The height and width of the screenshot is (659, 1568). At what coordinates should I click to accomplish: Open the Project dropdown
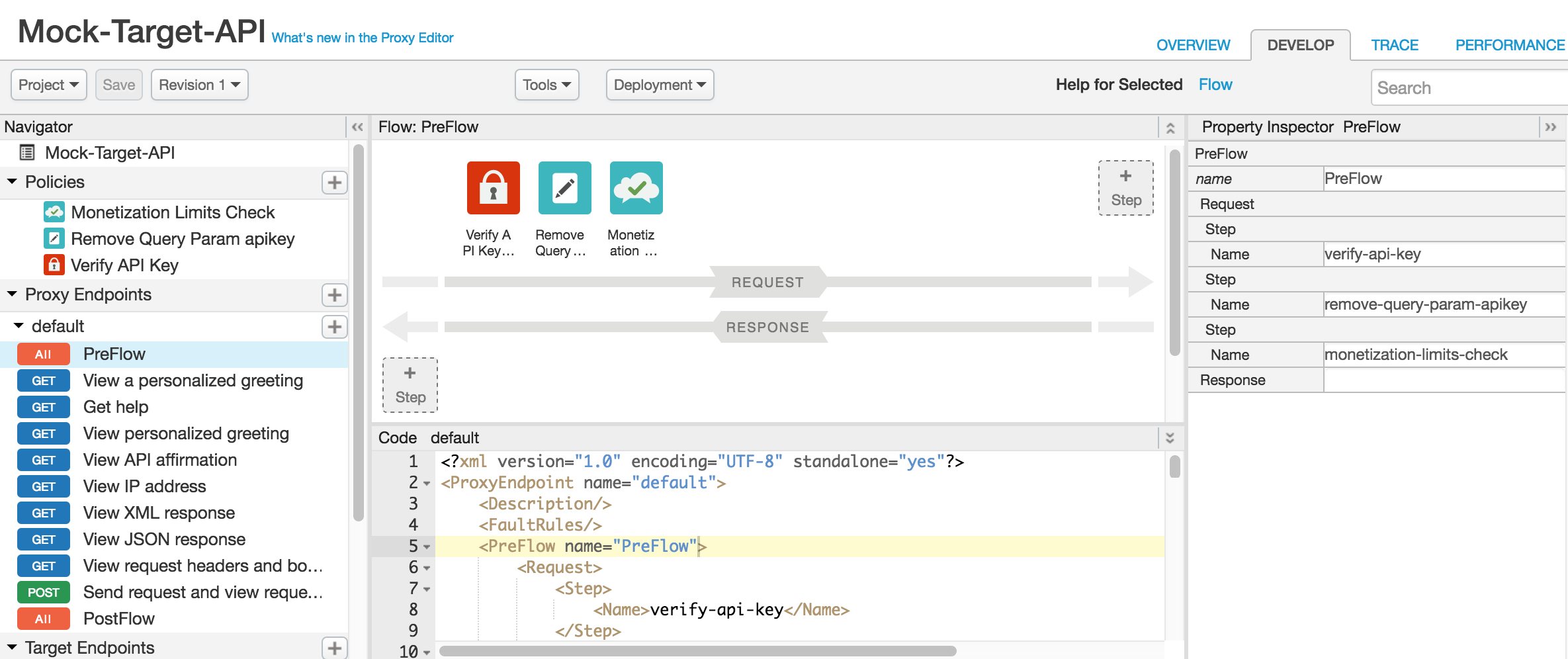[48, 85]
